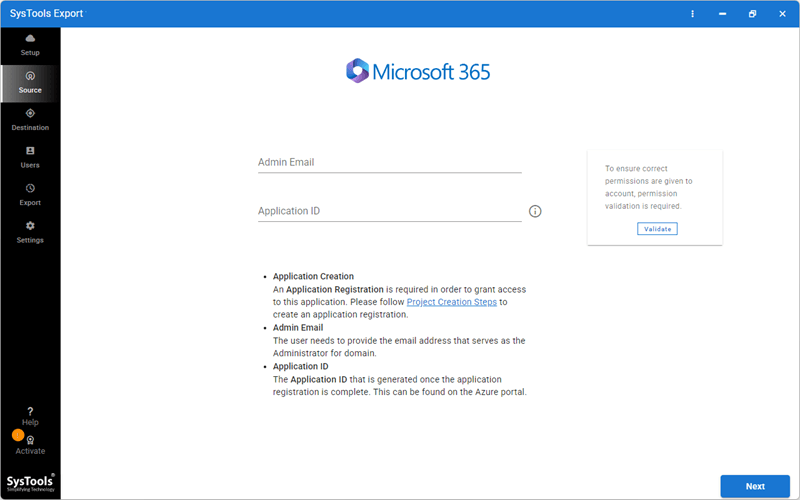Click the 'SysTools Export' window title
The width and height of the screenshot is (800, 500).
click(x=46, y=13)
